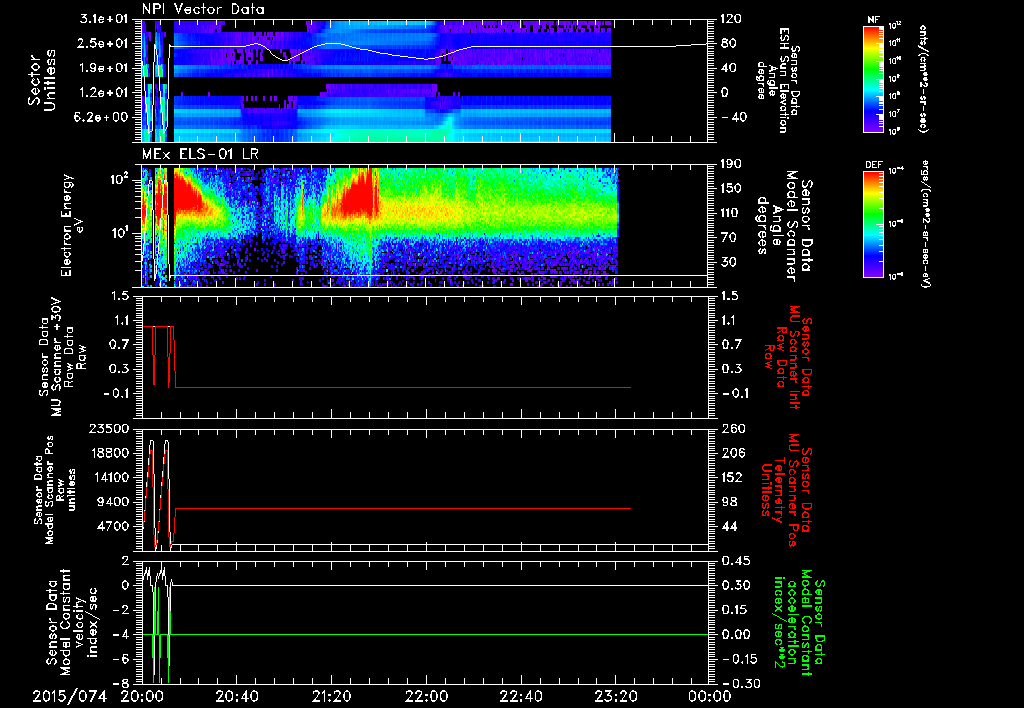Click the '0.45' acceleration tick value

click(x=735, y=561)
